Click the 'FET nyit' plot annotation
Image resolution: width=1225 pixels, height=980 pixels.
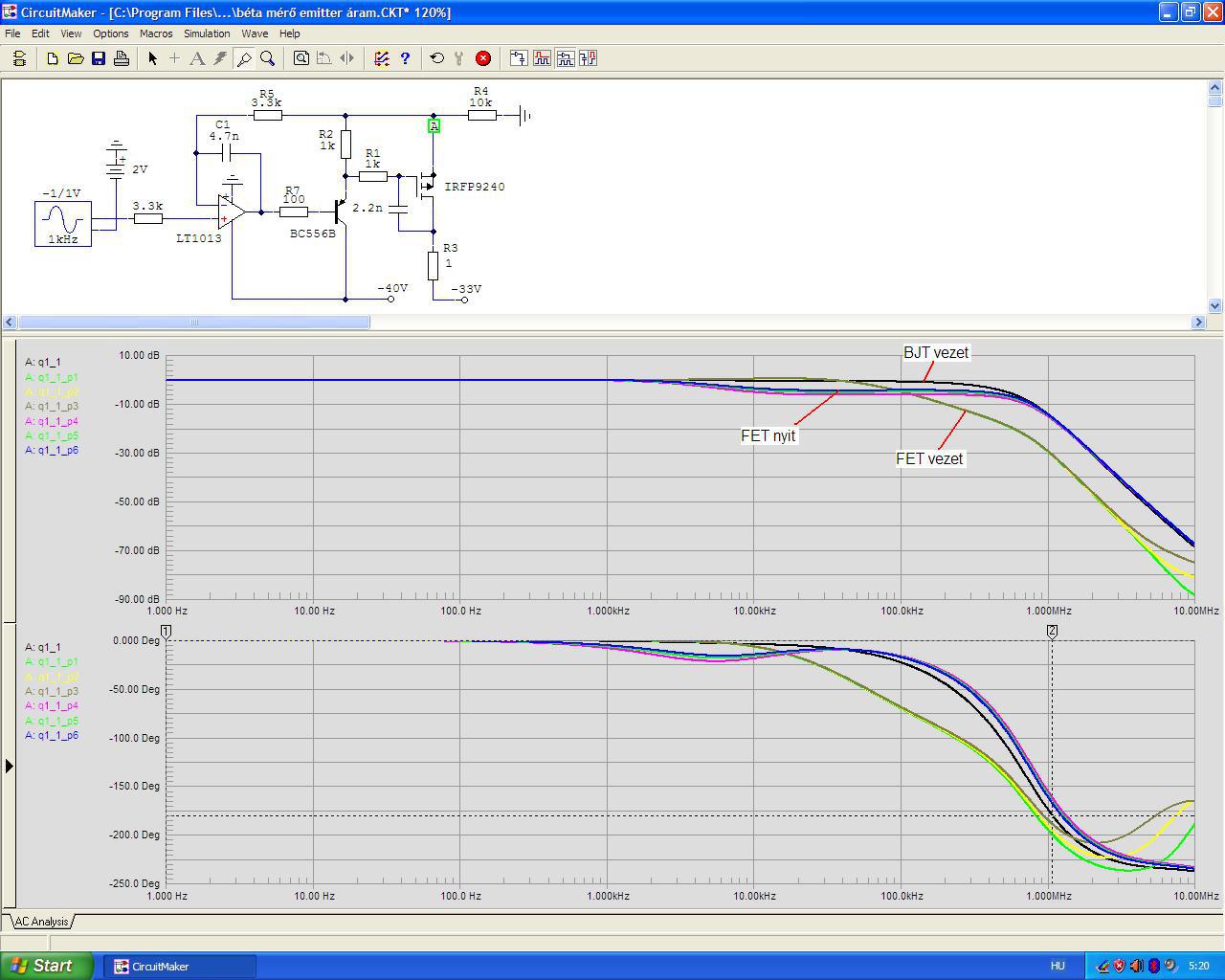(768, 435)
